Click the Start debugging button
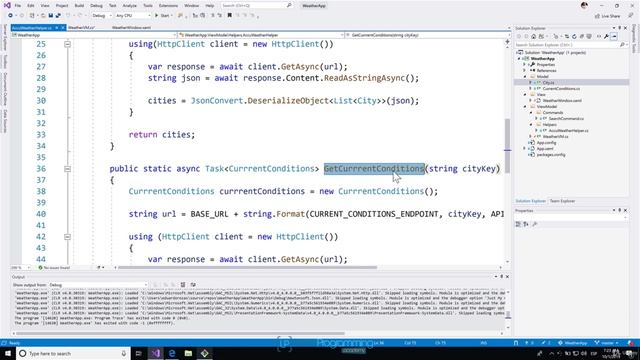The image size is (640, 360). click(x=162, y=16)
